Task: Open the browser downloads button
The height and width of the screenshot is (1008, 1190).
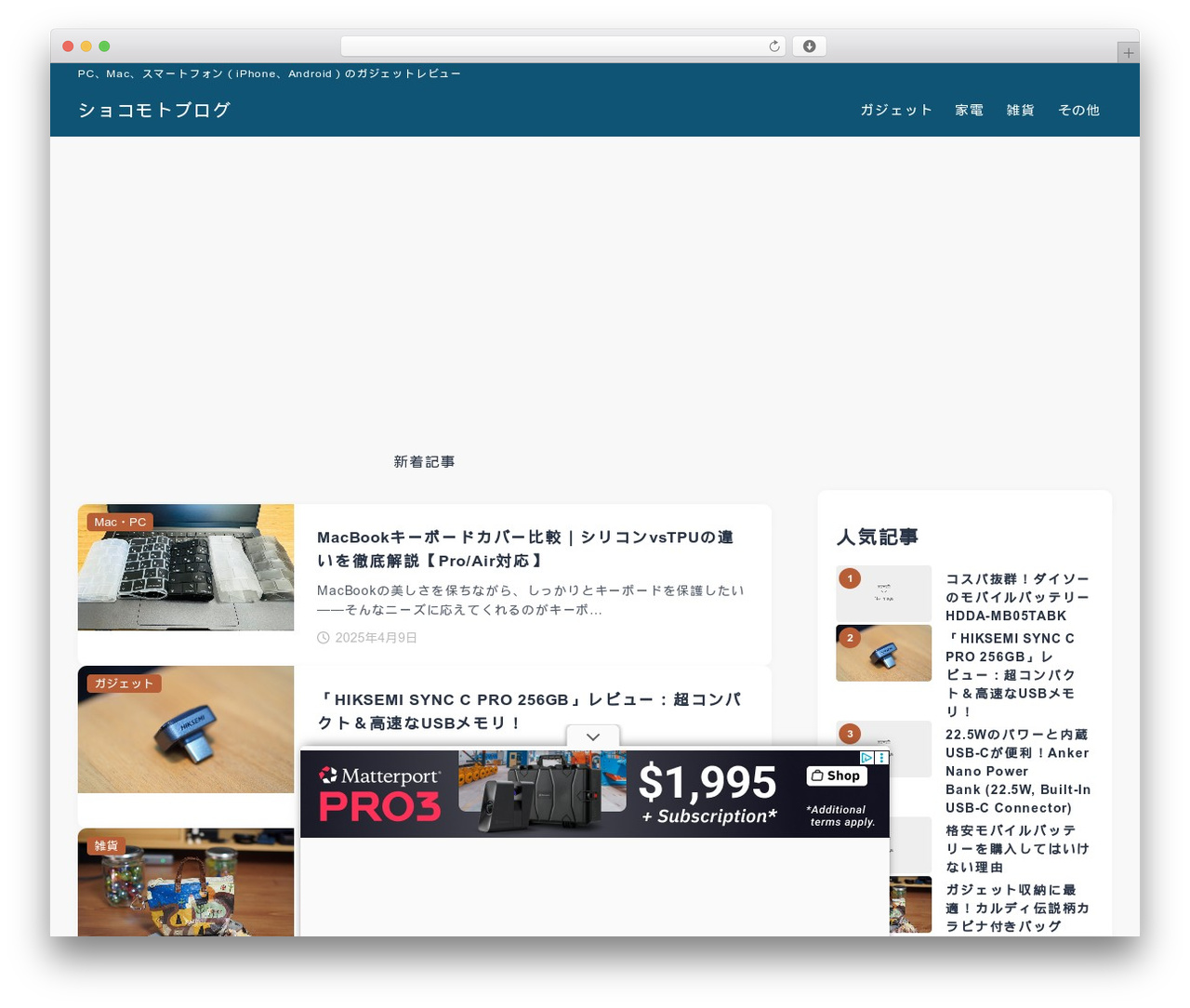Action: (809, 46)
